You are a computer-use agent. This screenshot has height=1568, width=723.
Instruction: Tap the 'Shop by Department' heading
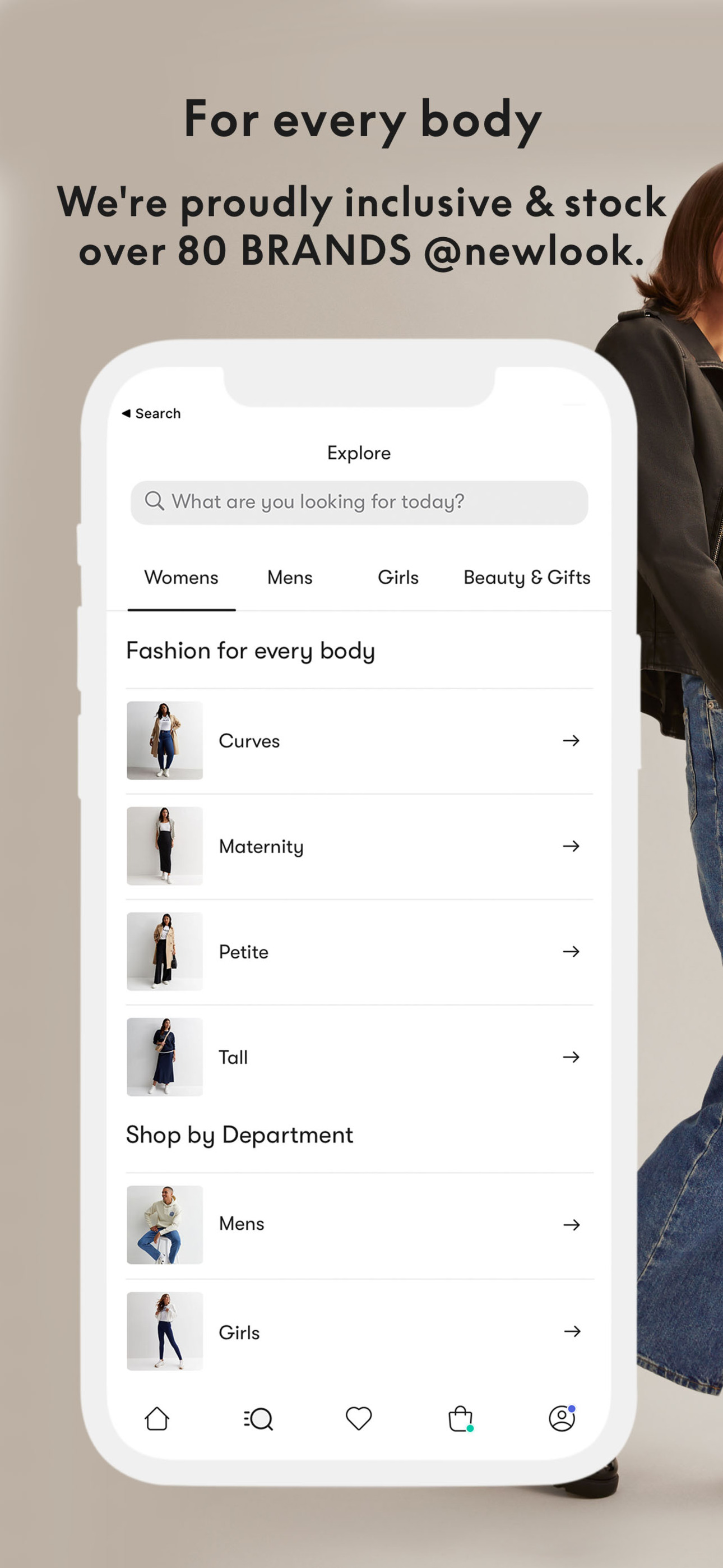[239, 1135]
